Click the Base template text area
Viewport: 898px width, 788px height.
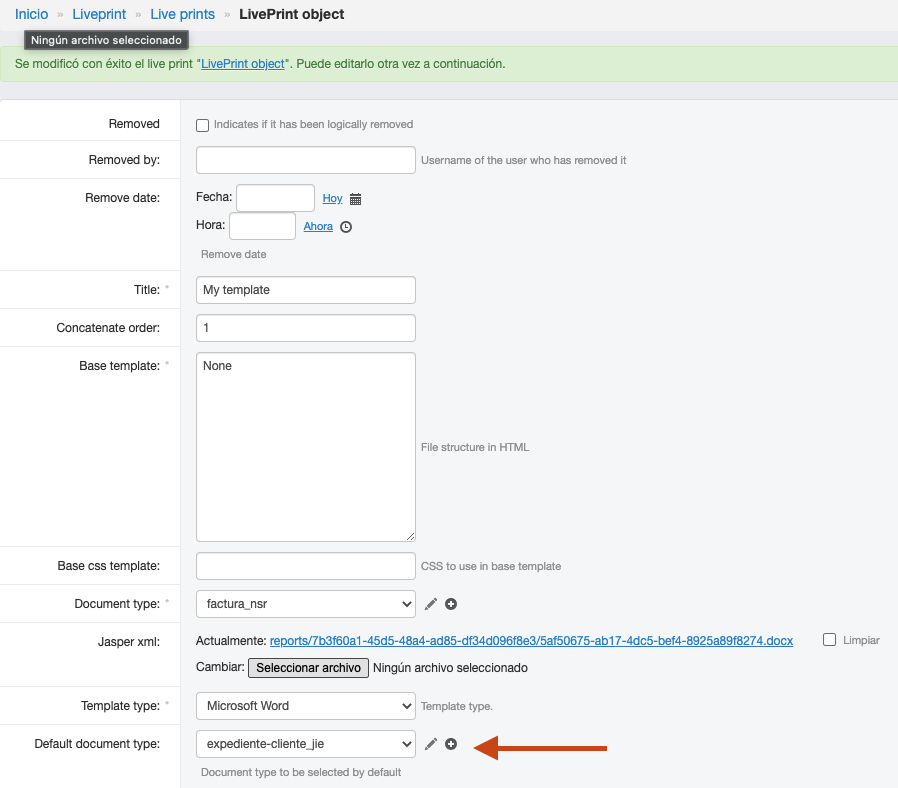306,447
